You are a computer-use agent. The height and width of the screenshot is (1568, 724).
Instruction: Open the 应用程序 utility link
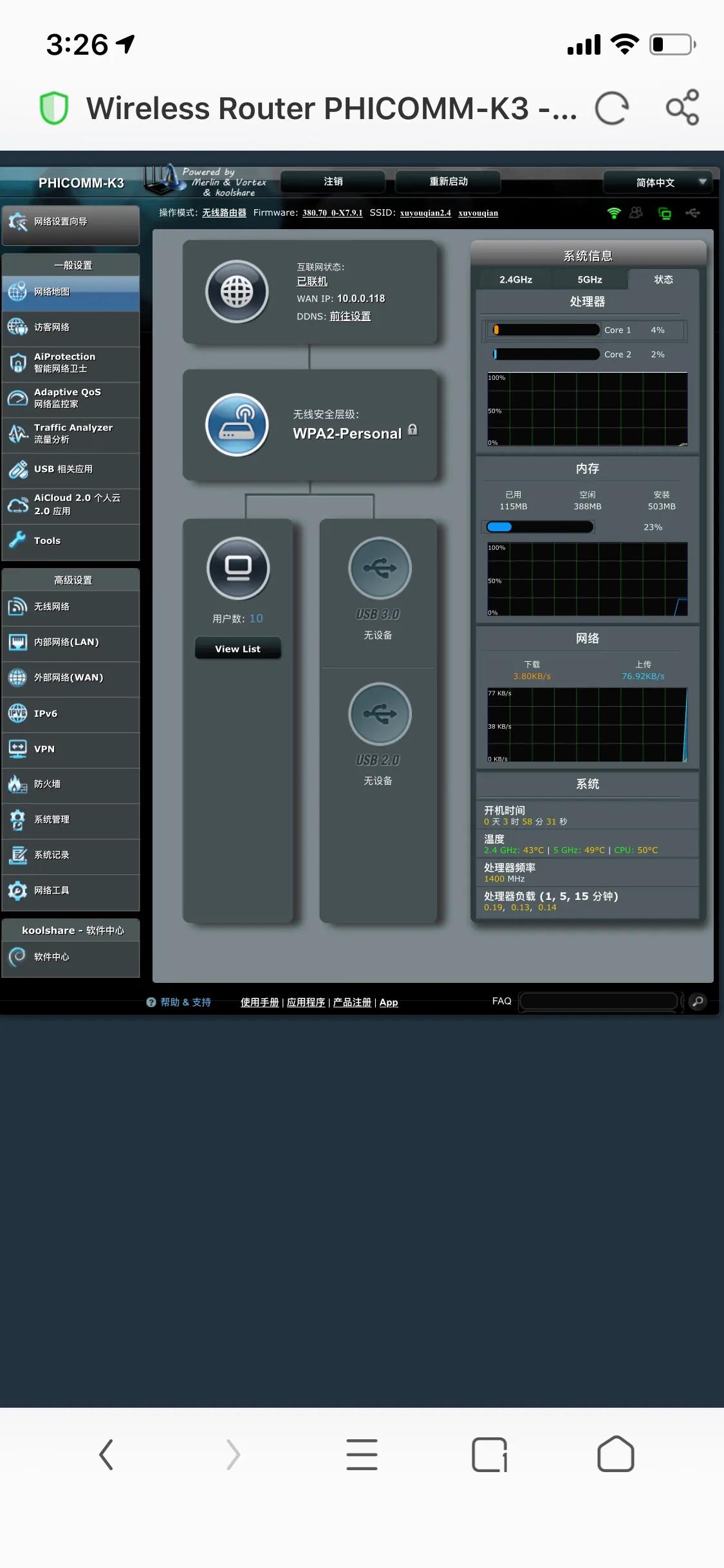click(306, 1002)
